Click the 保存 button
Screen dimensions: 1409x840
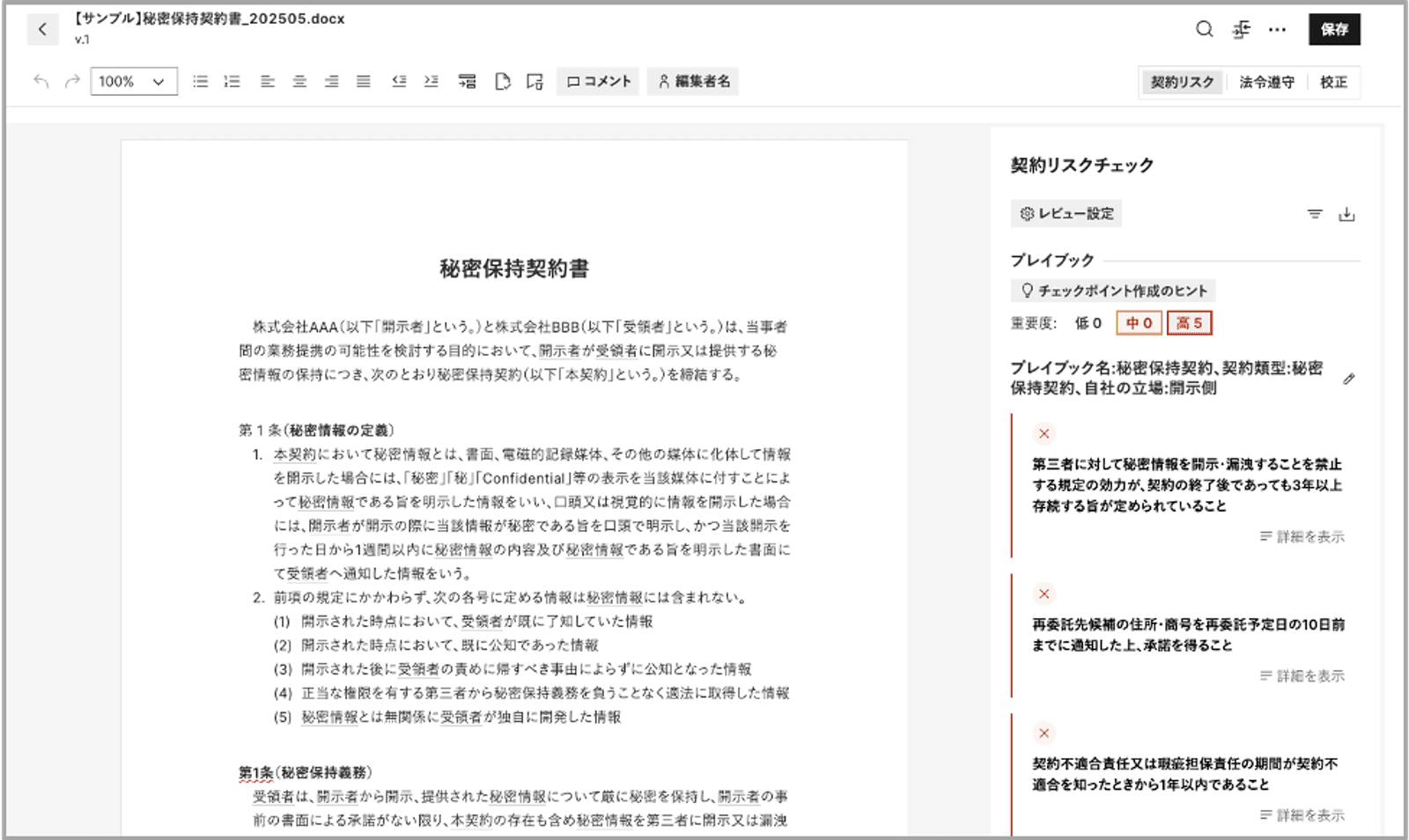point(1333,29)
